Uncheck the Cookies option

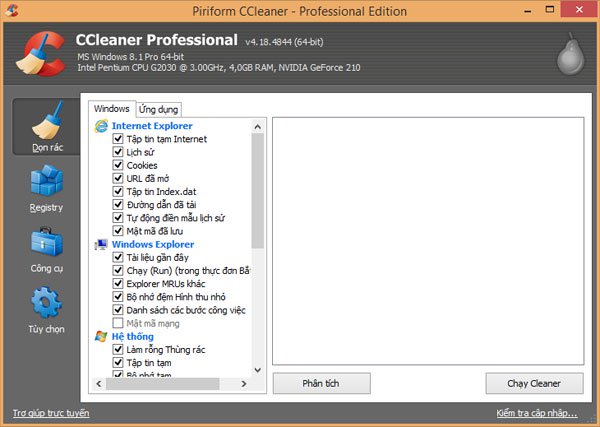click(x=118, y=165)
